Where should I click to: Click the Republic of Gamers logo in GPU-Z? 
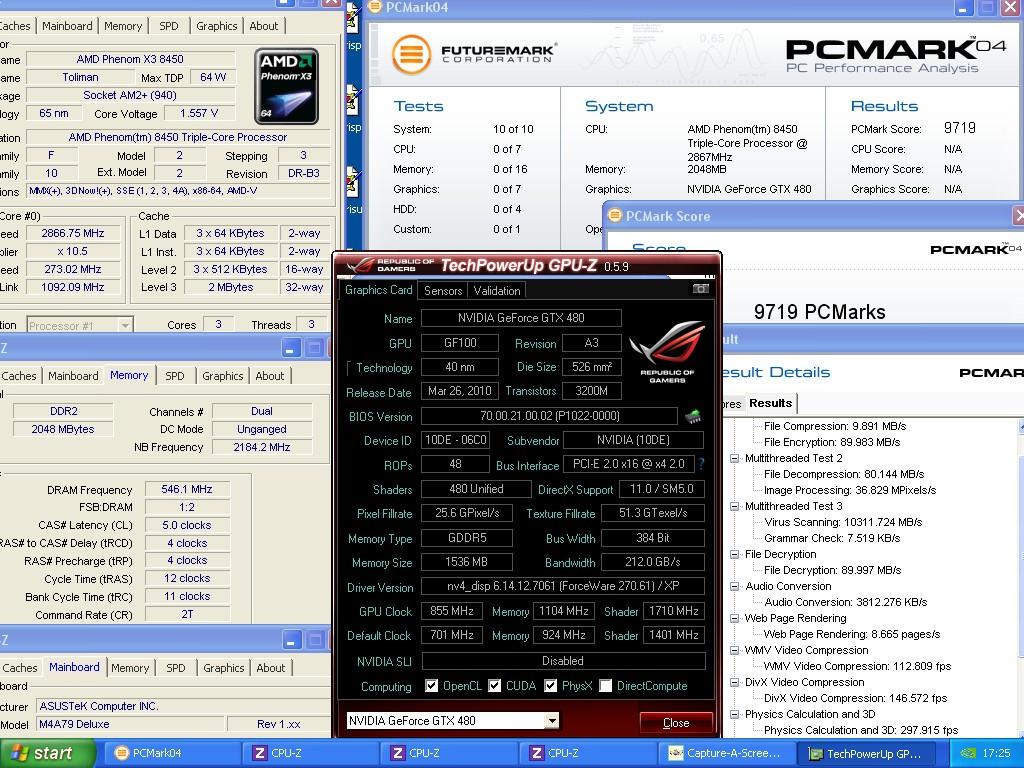pyautogui.click(x=667, y=351)
